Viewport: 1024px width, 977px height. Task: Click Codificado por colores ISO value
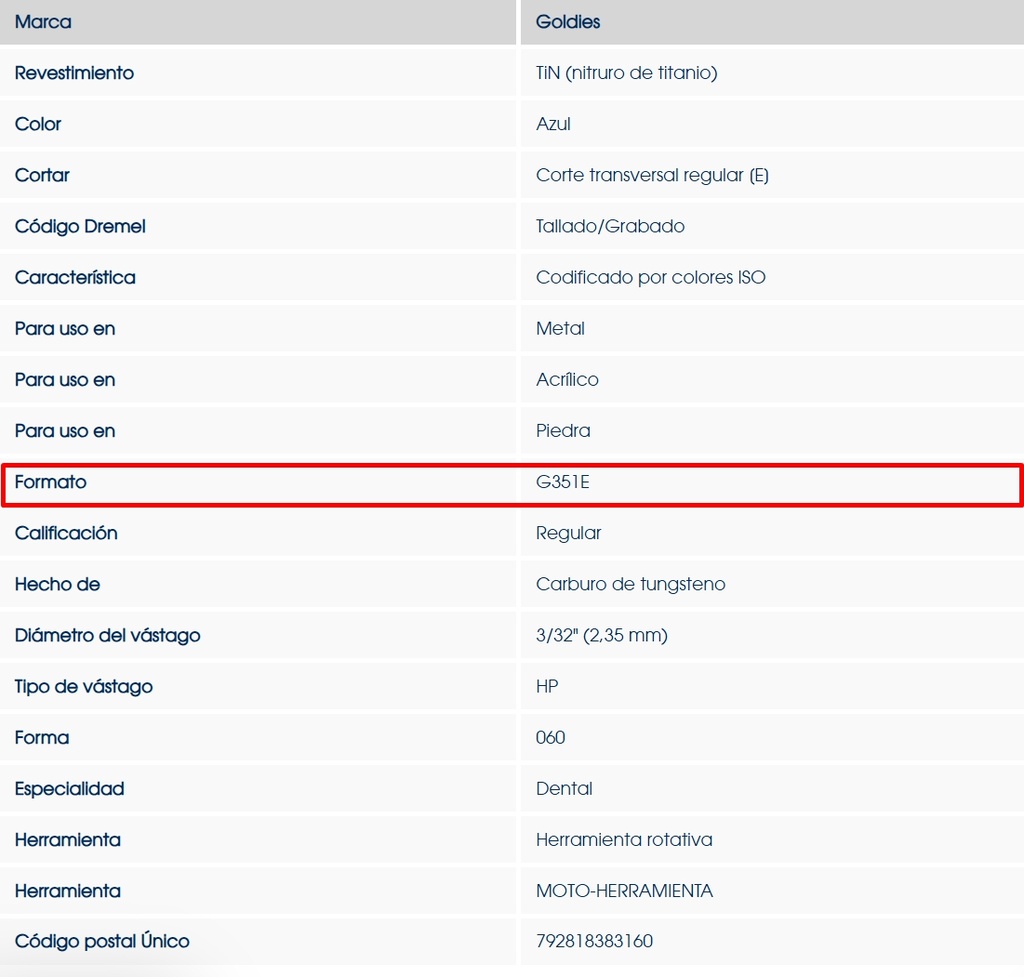650,277
